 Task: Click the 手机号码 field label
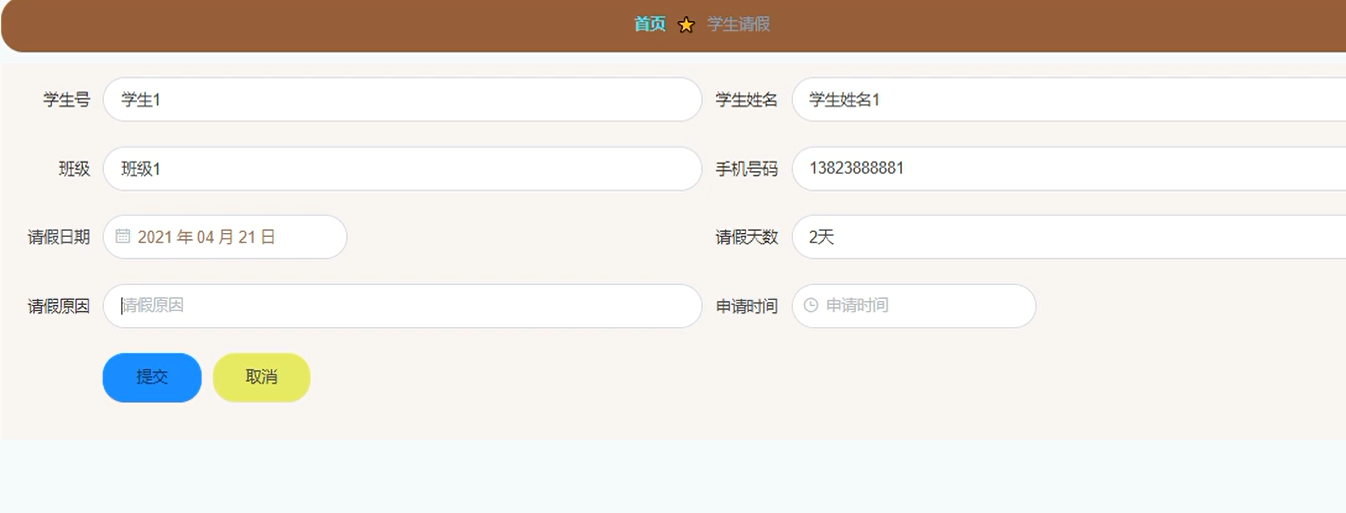click(747, 169)
